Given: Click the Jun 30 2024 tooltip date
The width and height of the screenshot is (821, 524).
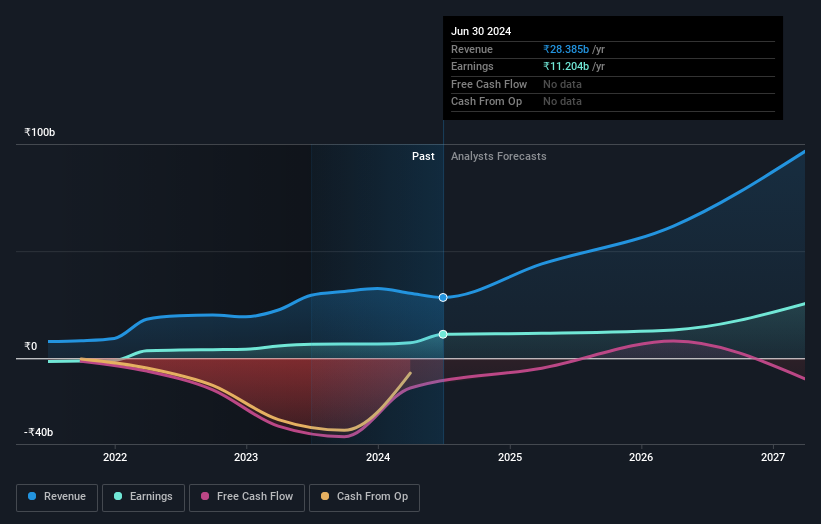Looking at the screenshot, I should coord(481,31).
